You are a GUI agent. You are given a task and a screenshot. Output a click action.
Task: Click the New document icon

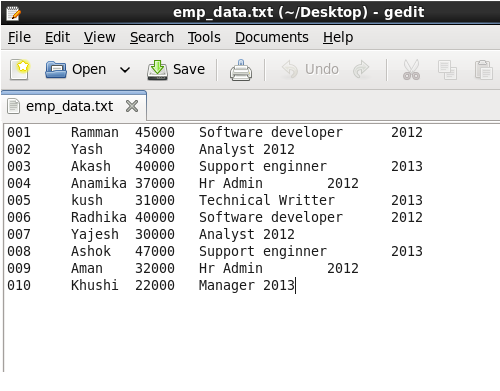tap(19, 70)
